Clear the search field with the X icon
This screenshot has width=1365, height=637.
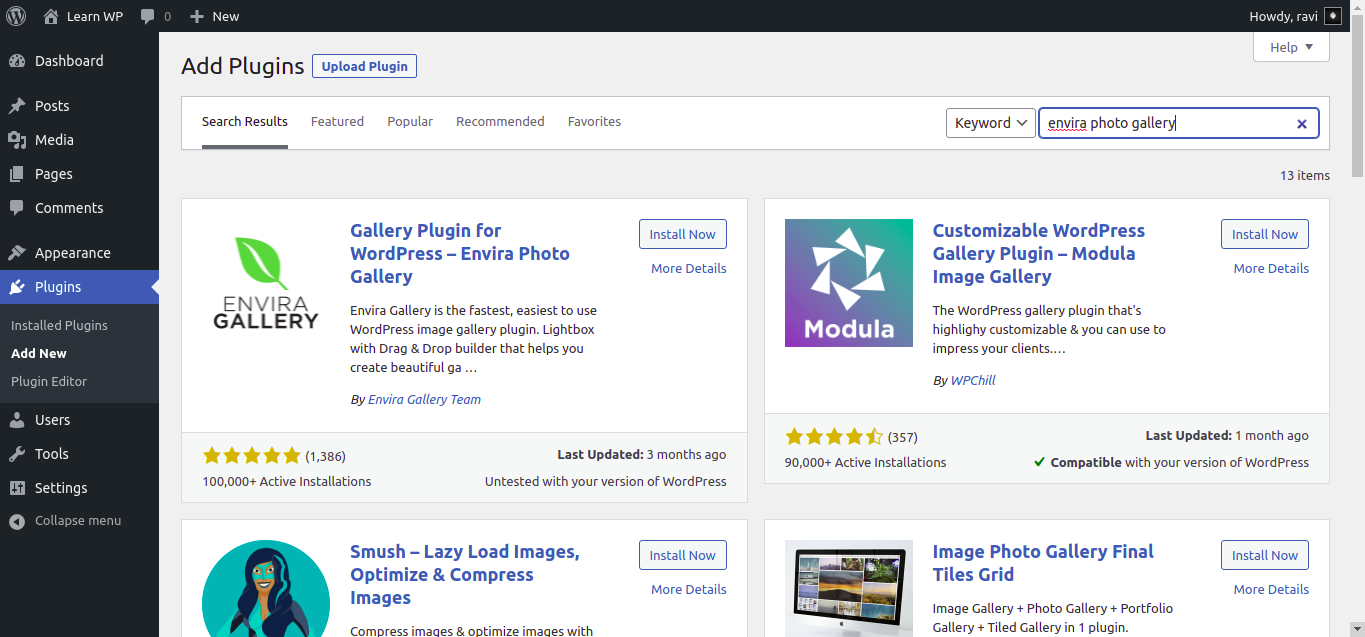point(1302,124)
